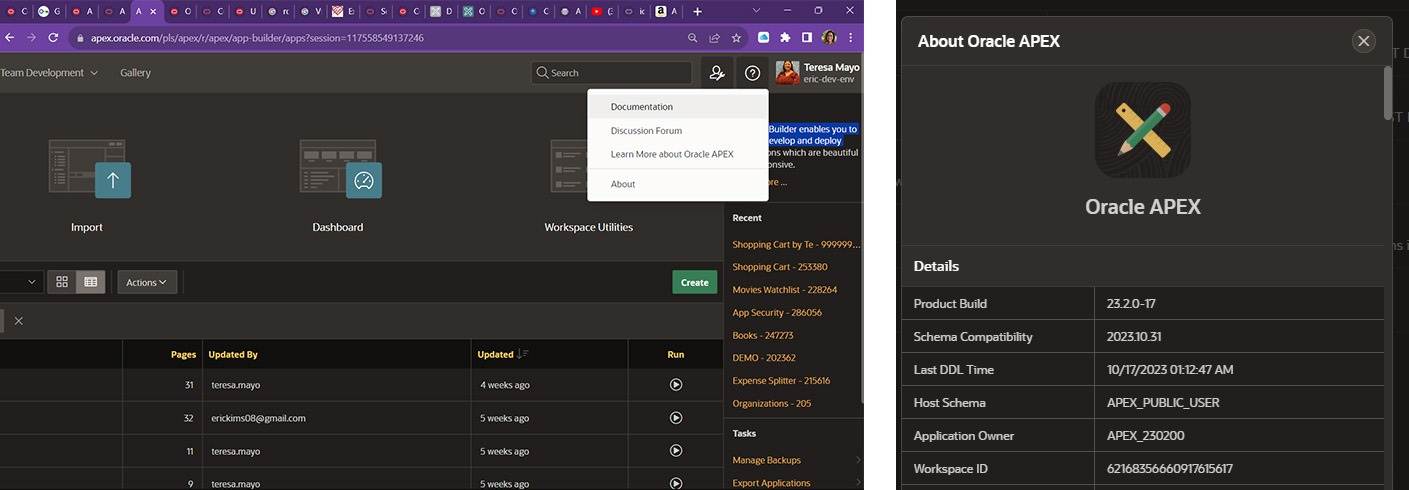Open the Gallery menu item
Screen dimensions: 1409x490
coord(135,73)
